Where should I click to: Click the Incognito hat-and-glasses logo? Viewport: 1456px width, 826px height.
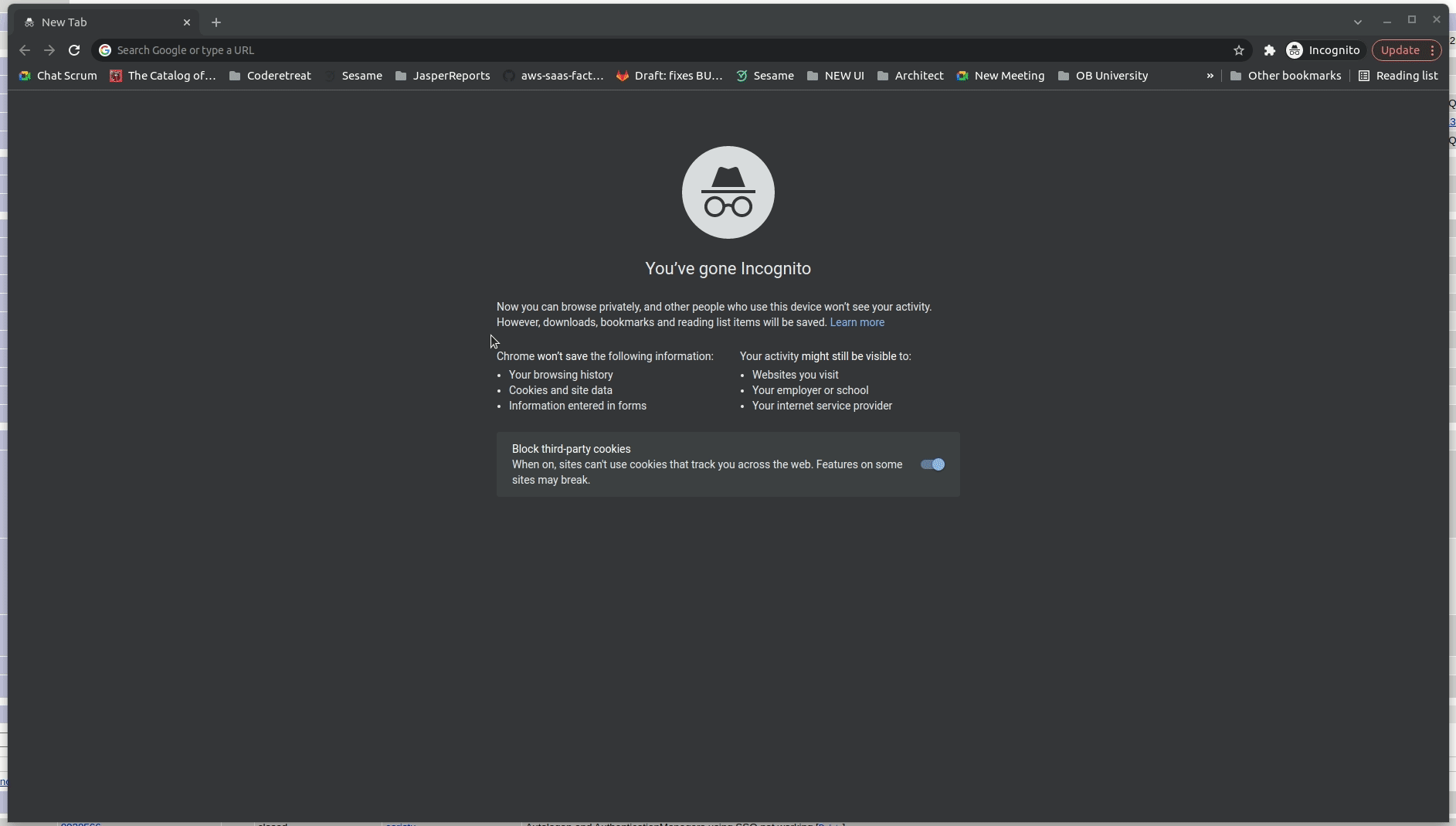728,192
